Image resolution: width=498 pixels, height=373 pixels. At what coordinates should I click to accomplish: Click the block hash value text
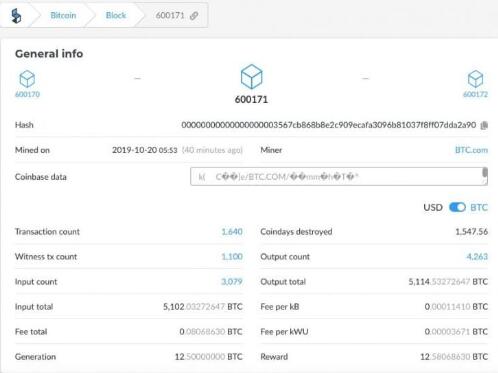coord(329,125)
